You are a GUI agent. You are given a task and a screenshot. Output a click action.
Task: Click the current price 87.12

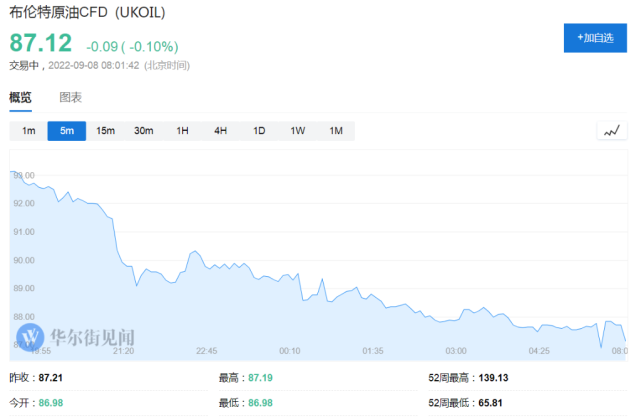(x=41, y=43)
